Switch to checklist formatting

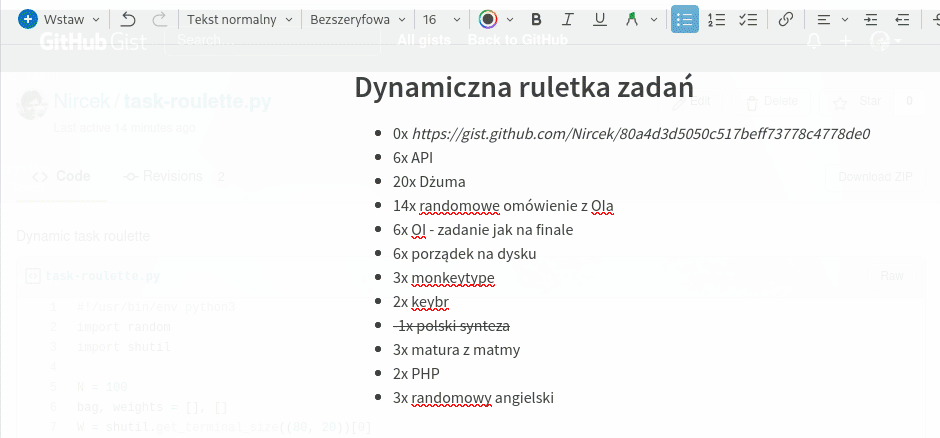point(748,19)
